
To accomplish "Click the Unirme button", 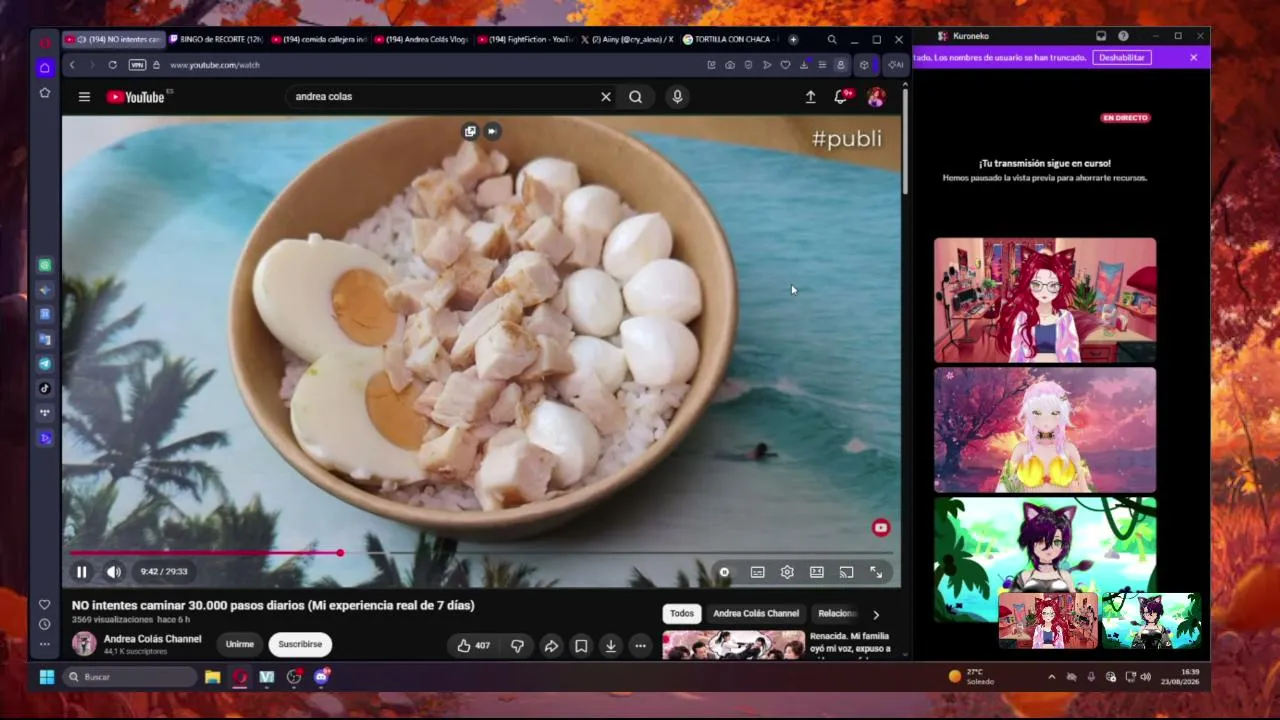I will point(239,644).
